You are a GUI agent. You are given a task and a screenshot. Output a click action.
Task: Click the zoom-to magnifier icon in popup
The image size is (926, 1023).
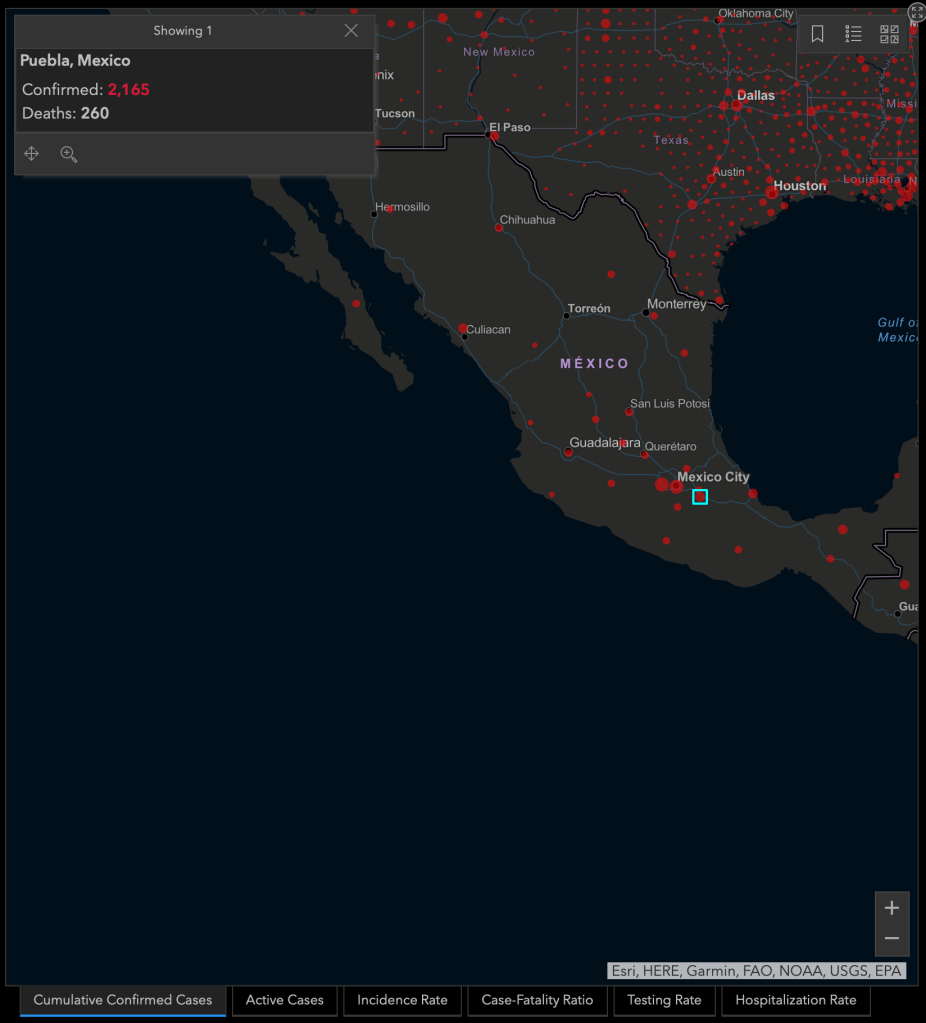click(69, 154)
